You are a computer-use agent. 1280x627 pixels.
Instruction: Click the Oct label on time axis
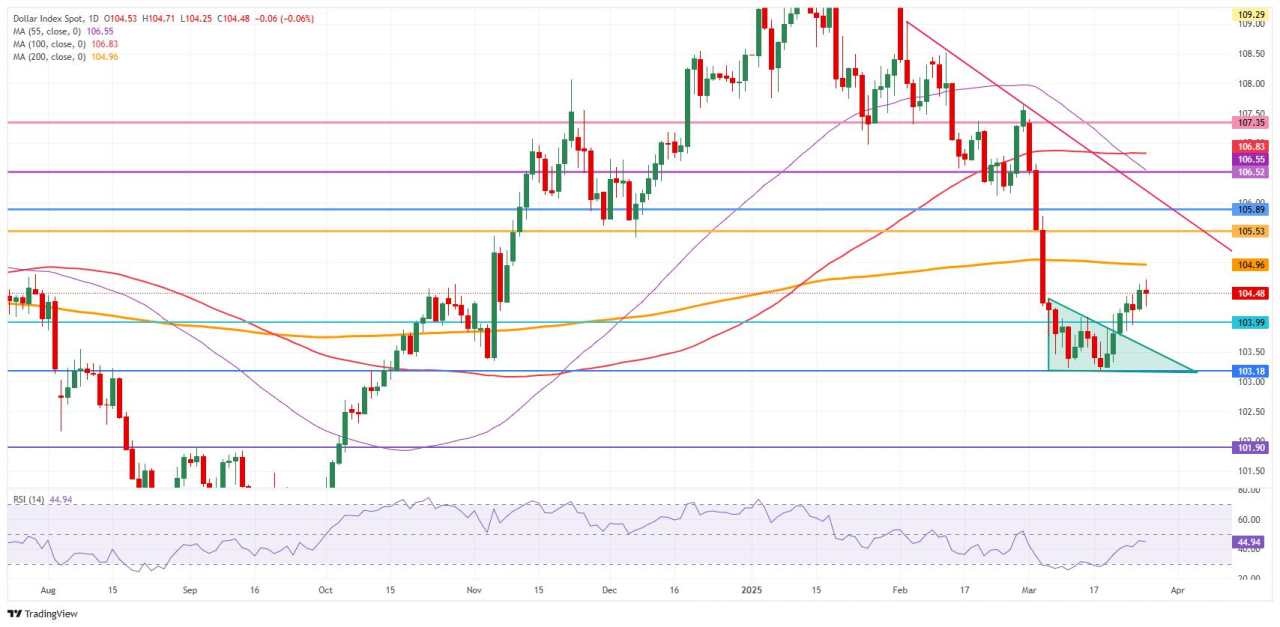pyautogui.click(x=325, y=591)
